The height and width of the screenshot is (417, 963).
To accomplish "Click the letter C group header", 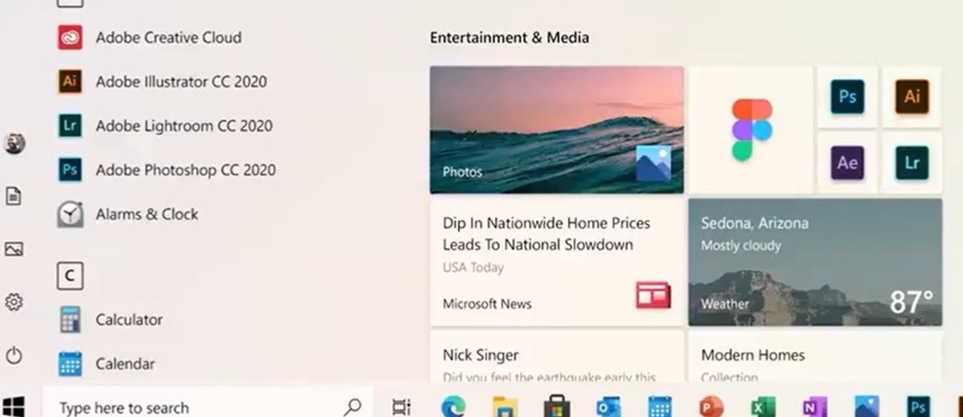I will point(70,276).
